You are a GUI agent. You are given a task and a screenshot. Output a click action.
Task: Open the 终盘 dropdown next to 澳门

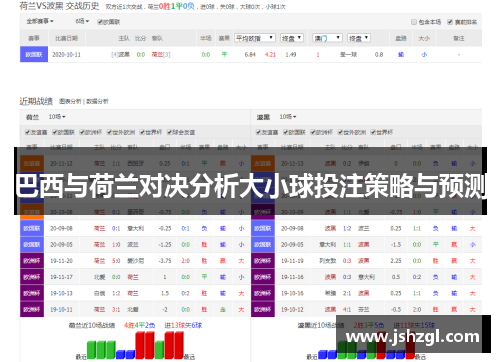359,38
